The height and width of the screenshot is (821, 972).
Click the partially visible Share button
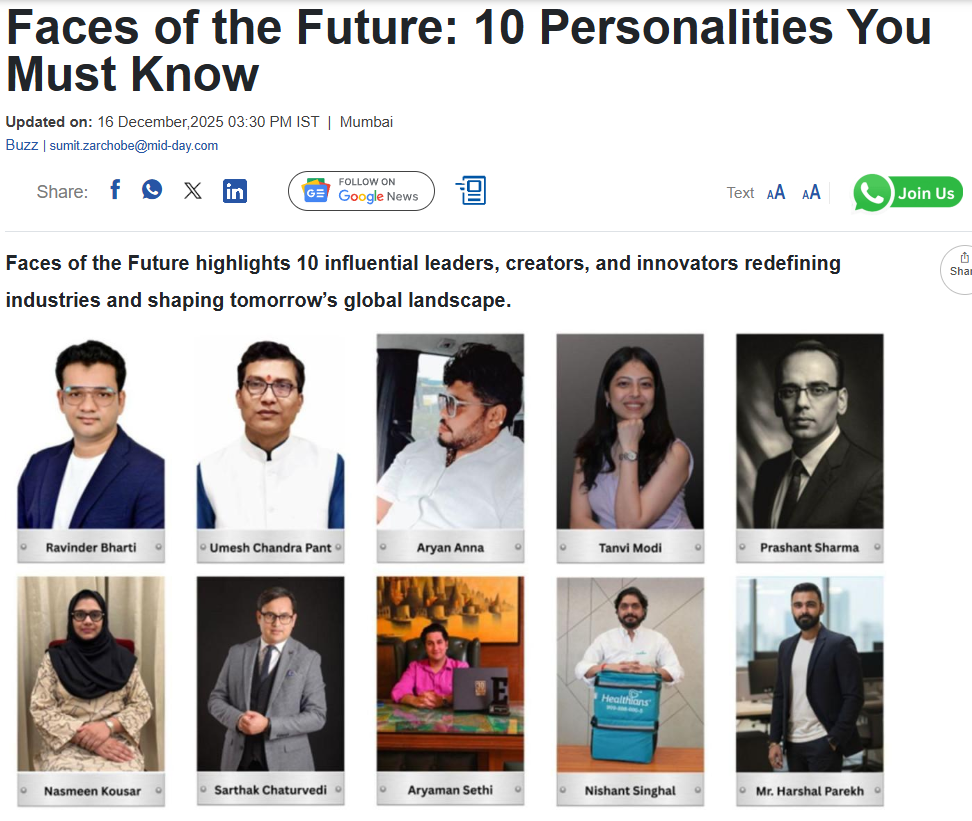click(x=959, y=265)
